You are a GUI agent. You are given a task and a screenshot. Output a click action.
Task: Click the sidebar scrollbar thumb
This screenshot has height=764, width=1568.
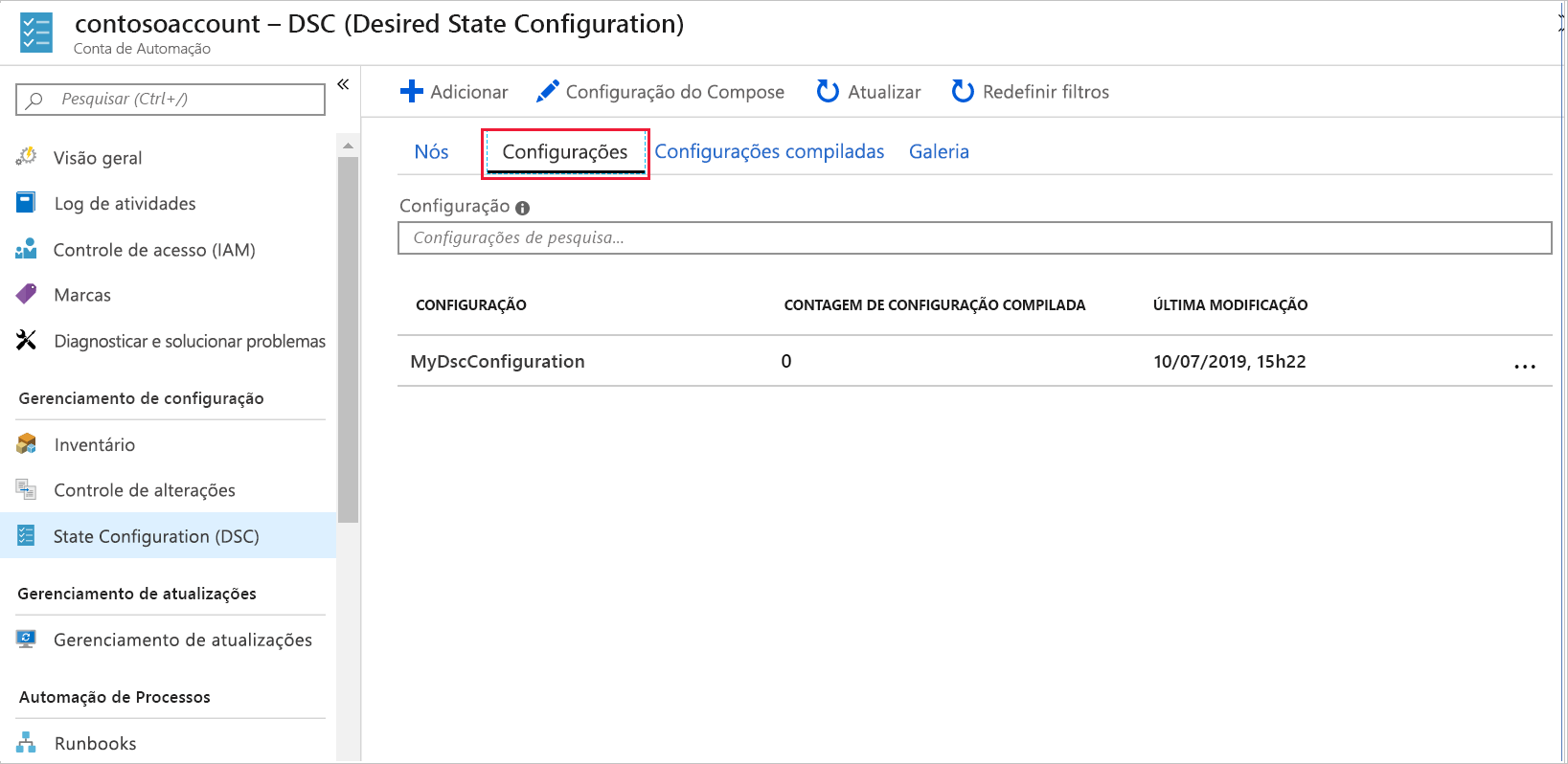click(x=348, y=340)
